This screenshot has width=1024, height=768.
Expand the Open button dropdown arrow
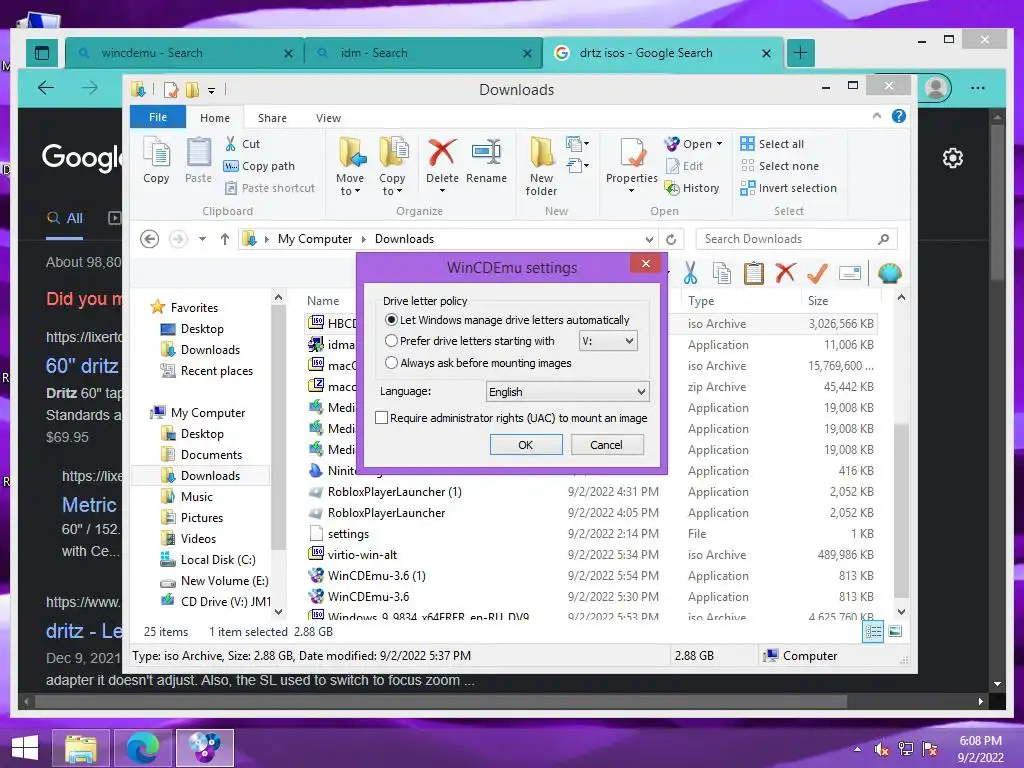coord(720,144)
